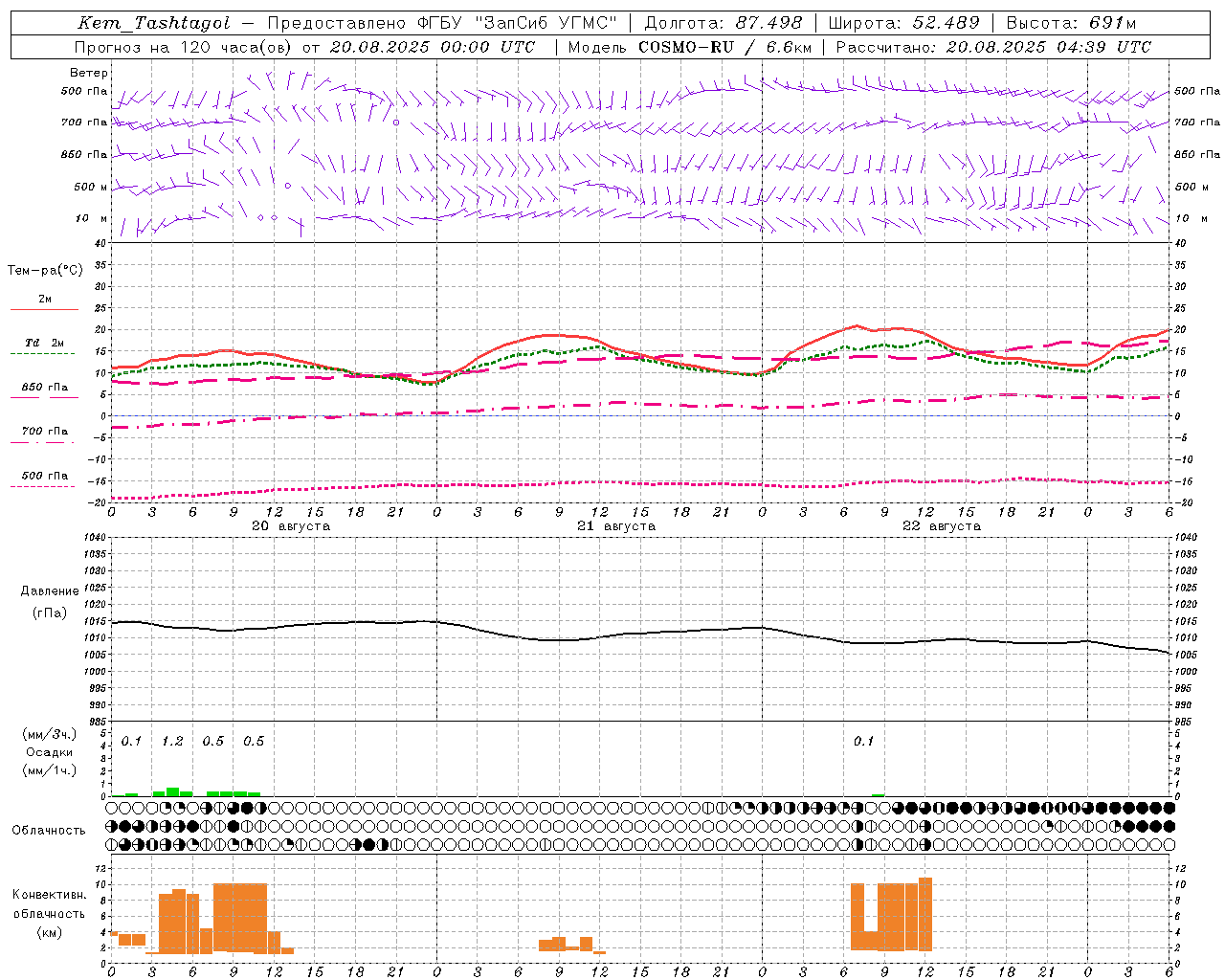Click the Td 2м legend entry
The width and height of the screenshot is (1225, 980).
[x=44, y=343]
